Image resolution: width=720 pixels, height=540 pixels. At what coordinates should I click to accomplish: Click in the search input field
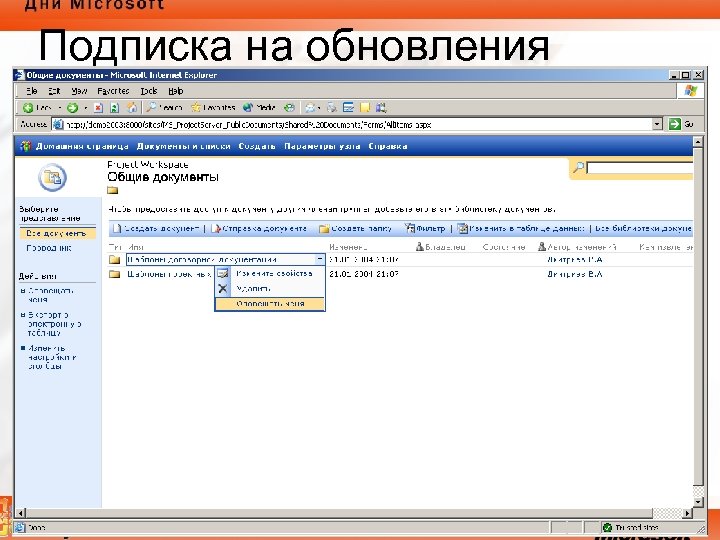pyautogui.click(x=640, y=168)
